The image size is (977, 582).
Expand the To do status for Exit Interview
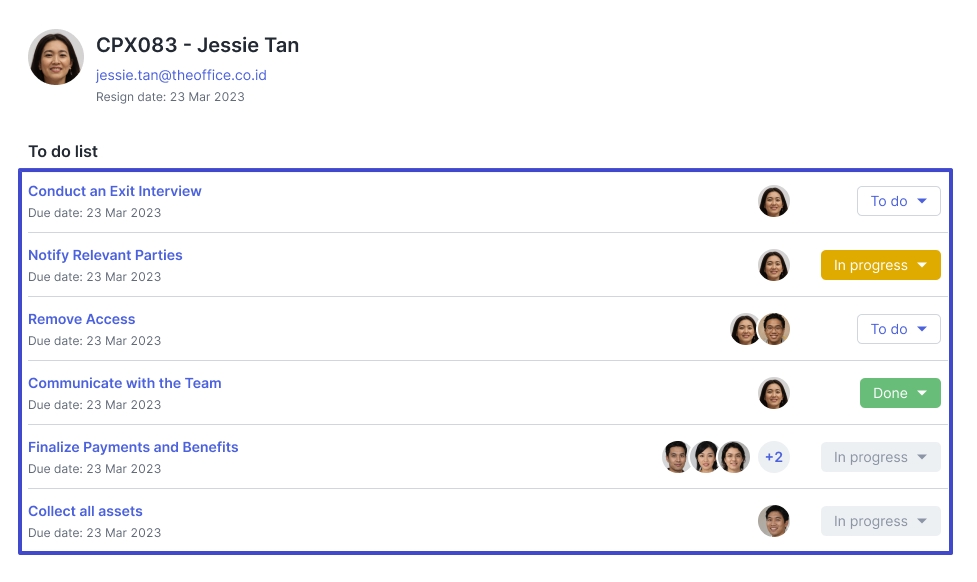point(898,201)
